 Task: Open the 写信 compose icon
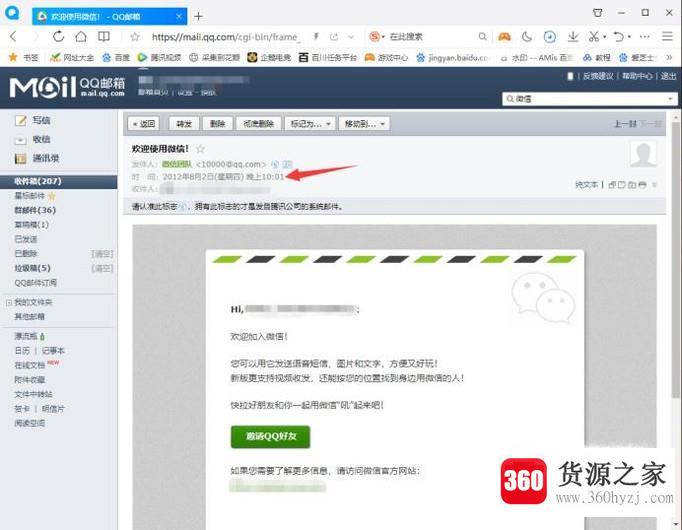pyautogui.click(x=20, y=120)
